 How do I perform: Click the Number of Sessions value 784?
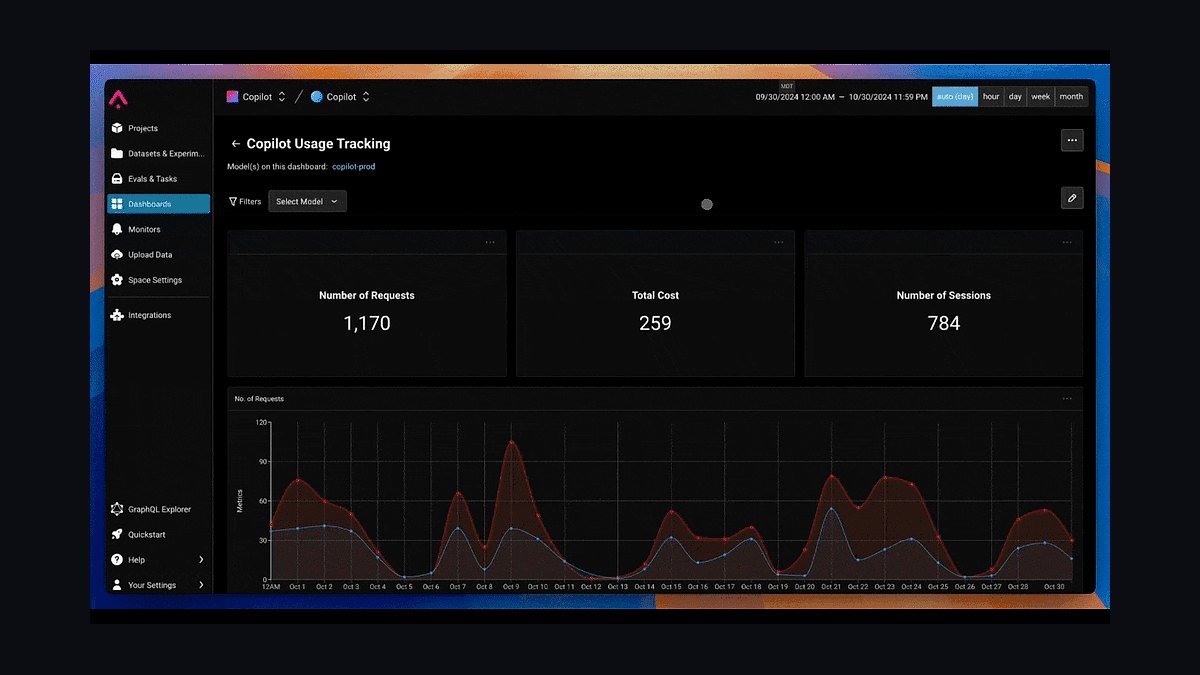[x=944, y=323]
